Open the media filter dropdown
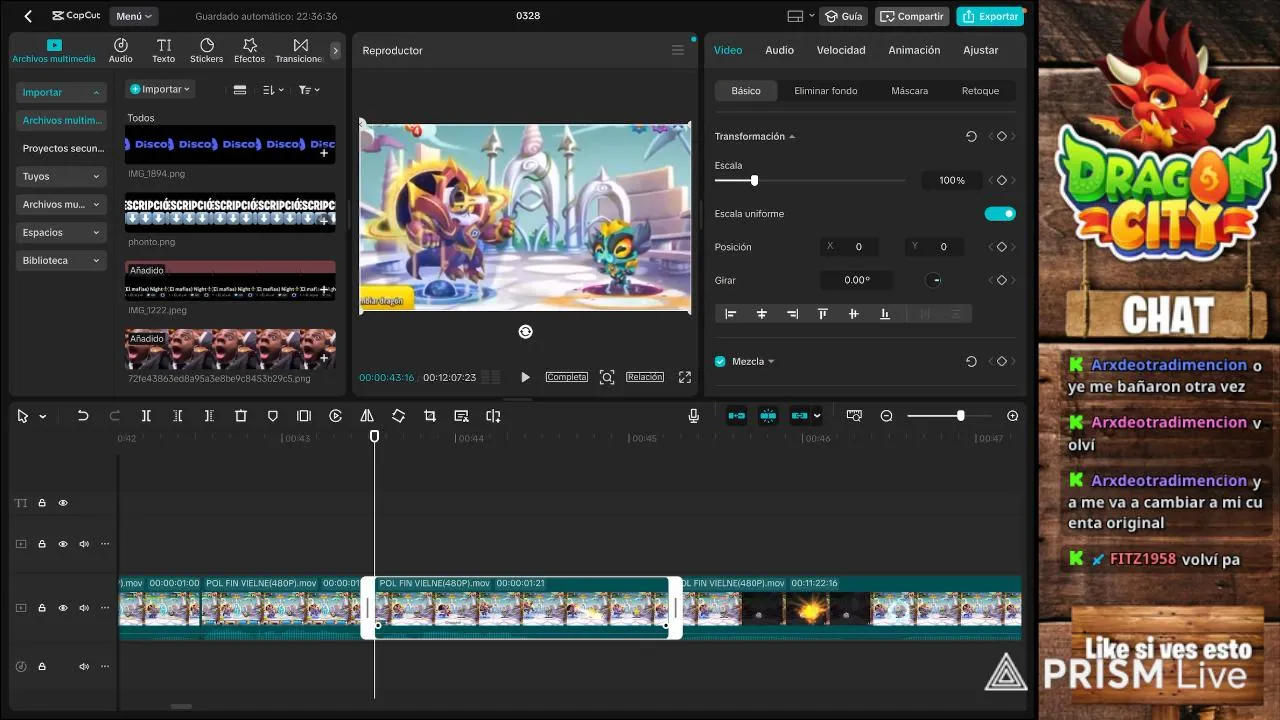The image size is (1280, 720). coord(309,90)
